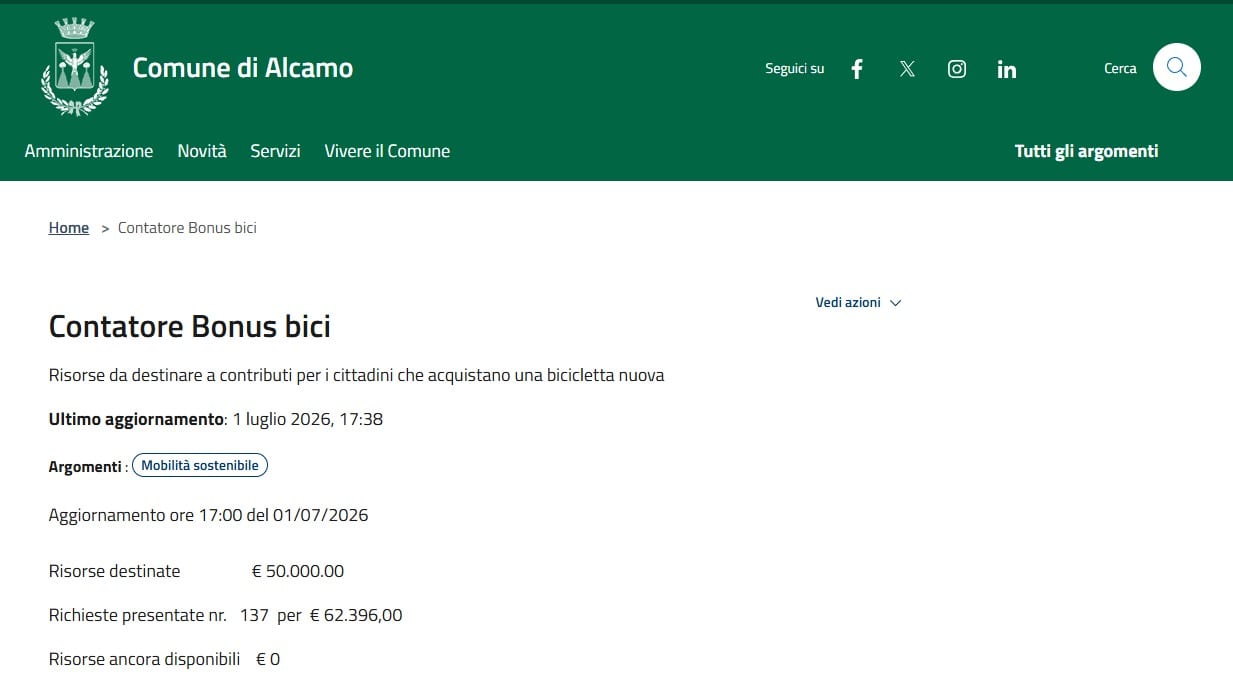Image resolution: width=1233 pixels, height=685 pixels.
Task: Click the Seguici su text
Action: pos(795,69)
